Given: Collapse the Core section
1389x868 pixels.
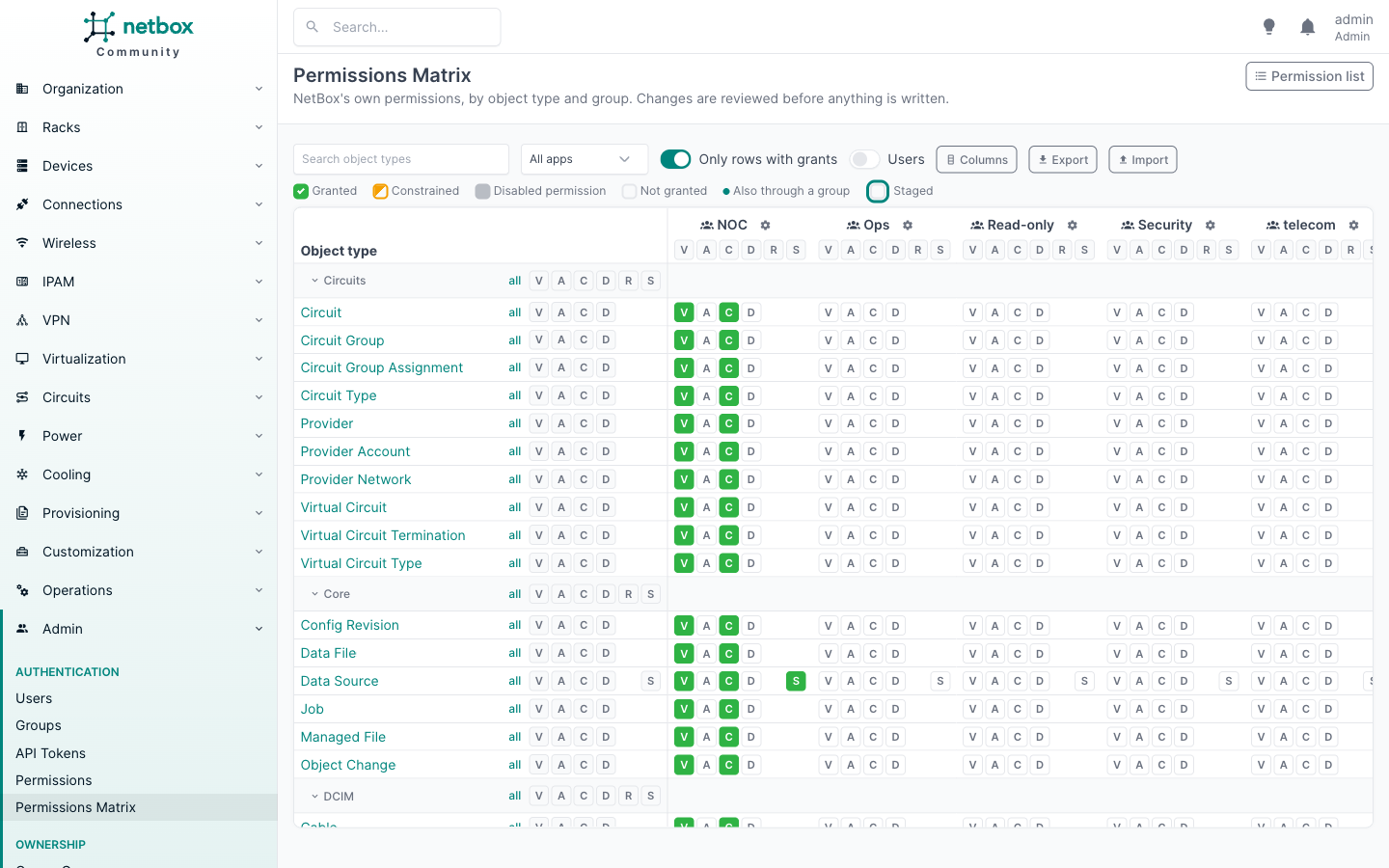Looking at the screenshot, I should pyautogui.click(x=314, y=594).
